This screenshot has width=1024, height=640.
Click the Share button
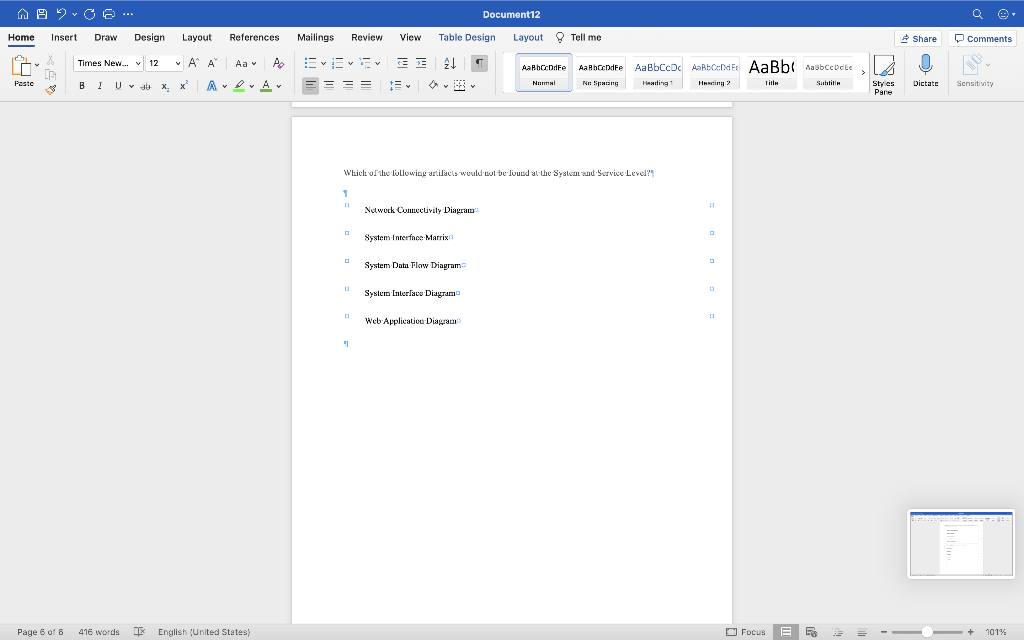point(918,38)
